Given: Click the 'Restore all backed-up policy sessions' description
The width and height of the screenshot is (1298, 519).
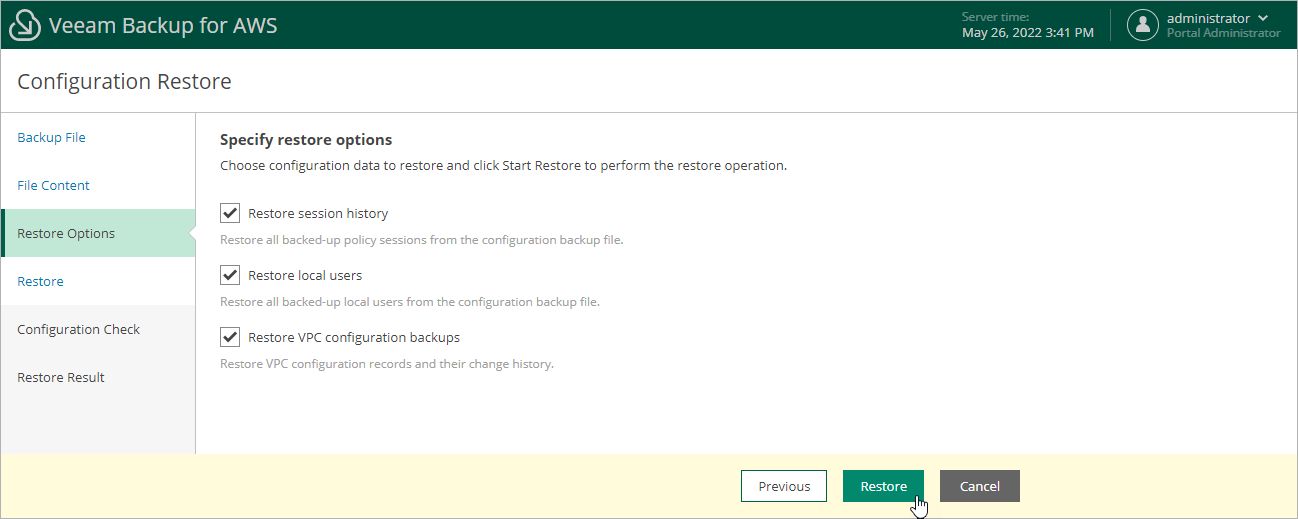Looking at the screenshot, I should (422, 240).
